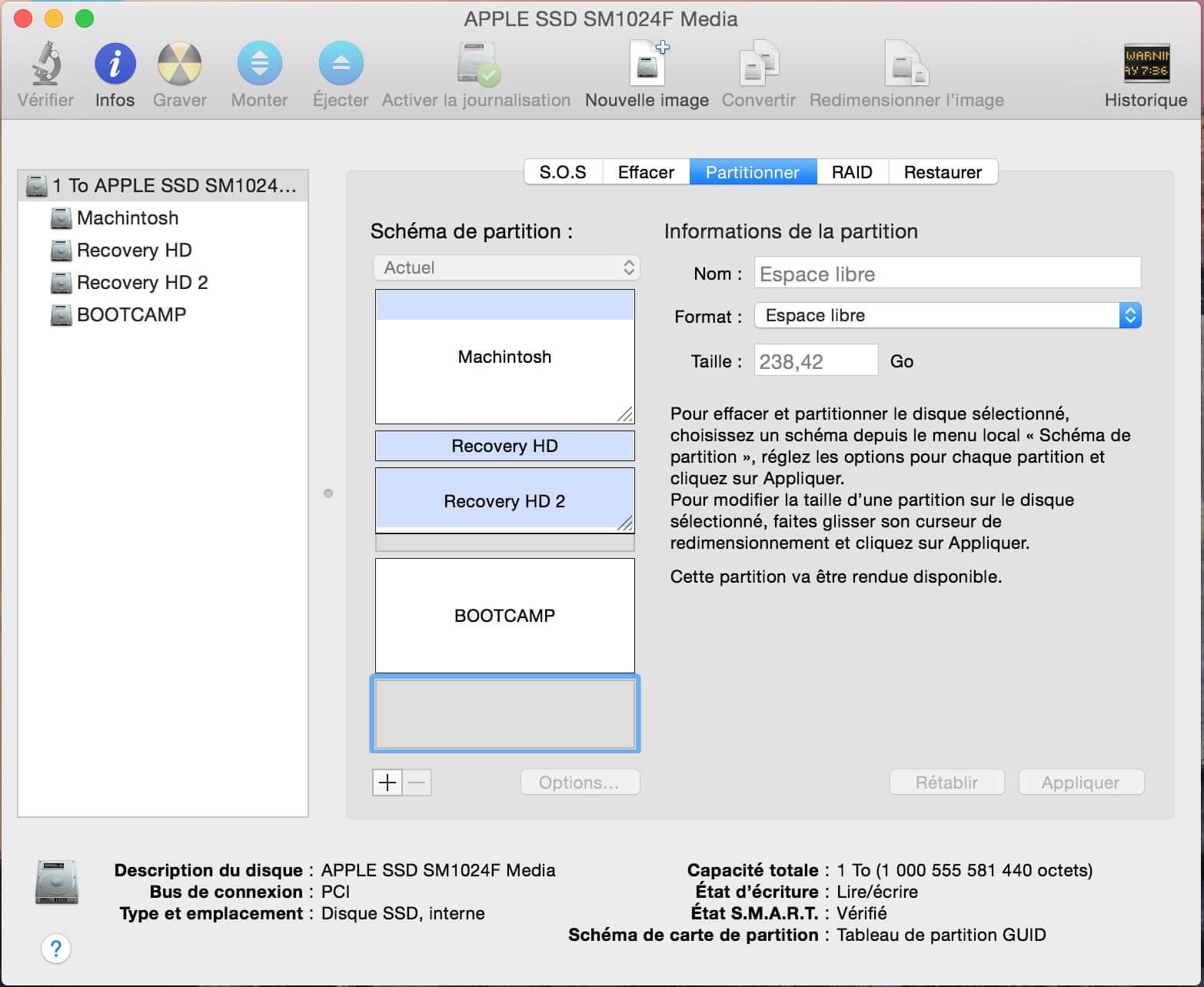This screenshot has height=987, width=1204.
Task: Select the Partitionner tab
Action: point(753,172)
